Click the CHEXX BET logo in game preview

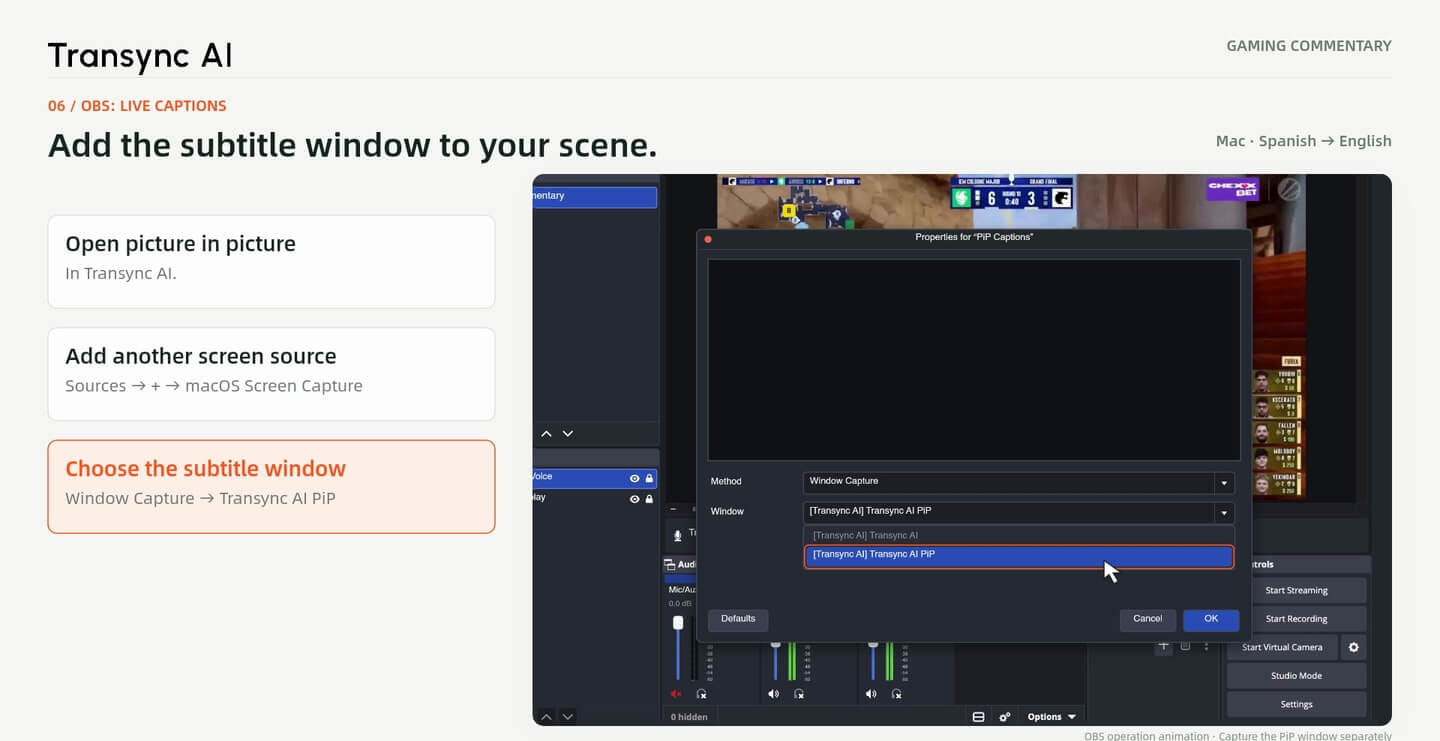[1231, 189]
